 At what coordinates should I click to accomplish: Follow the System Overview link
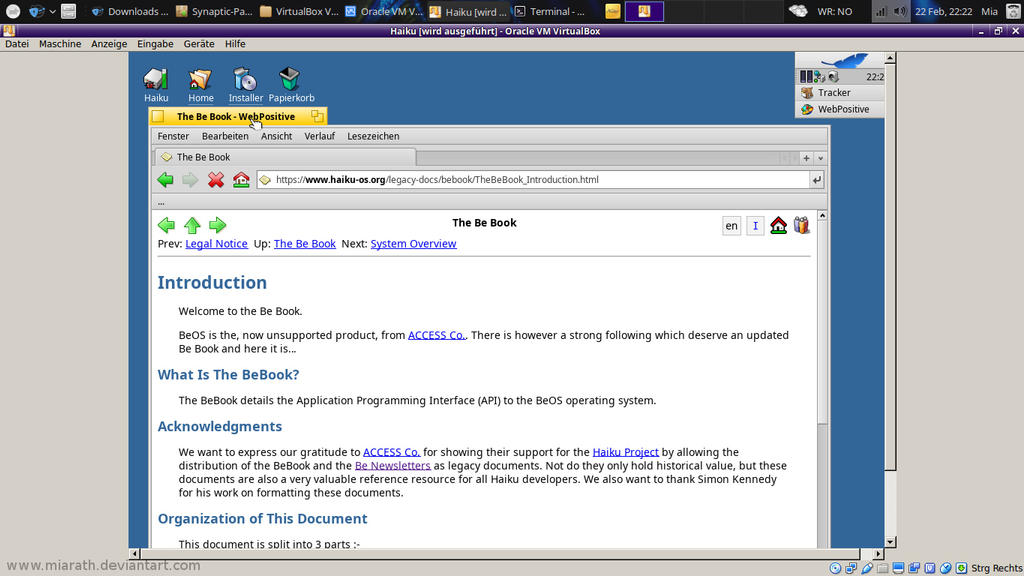[x=413, y=244]
